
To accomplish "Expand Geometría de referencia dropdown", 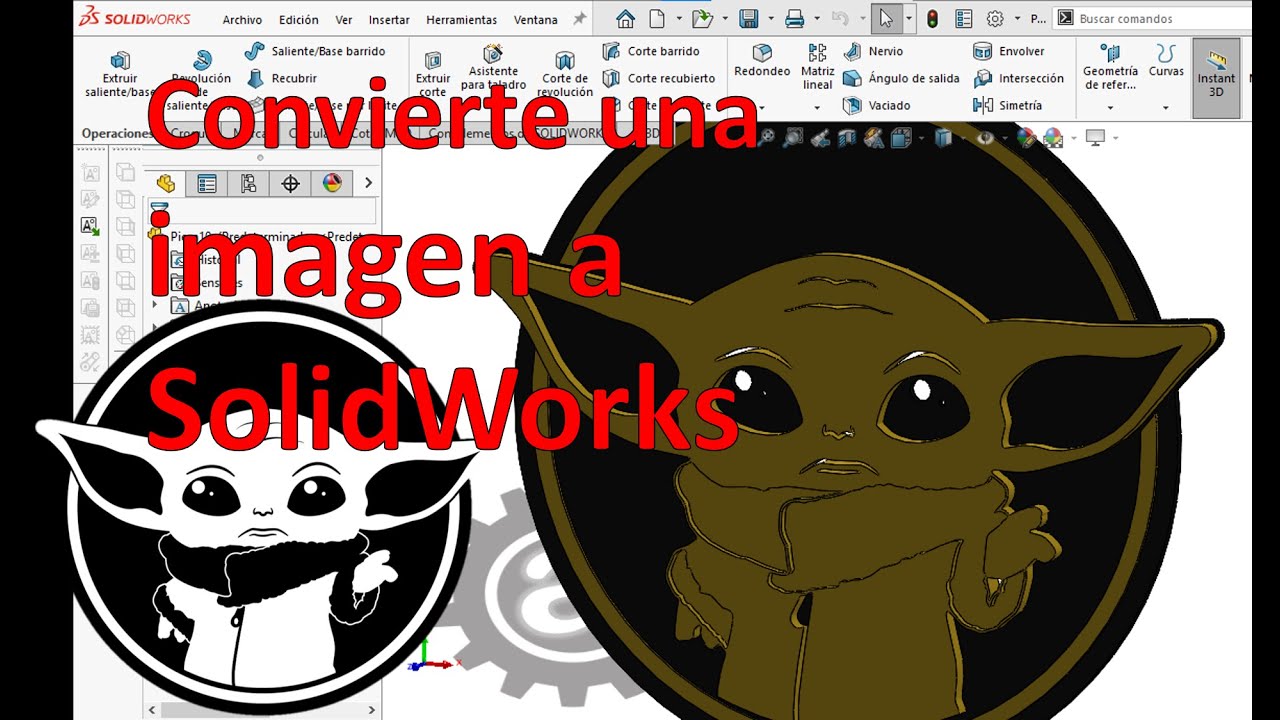I will (x=1110, y=108).
